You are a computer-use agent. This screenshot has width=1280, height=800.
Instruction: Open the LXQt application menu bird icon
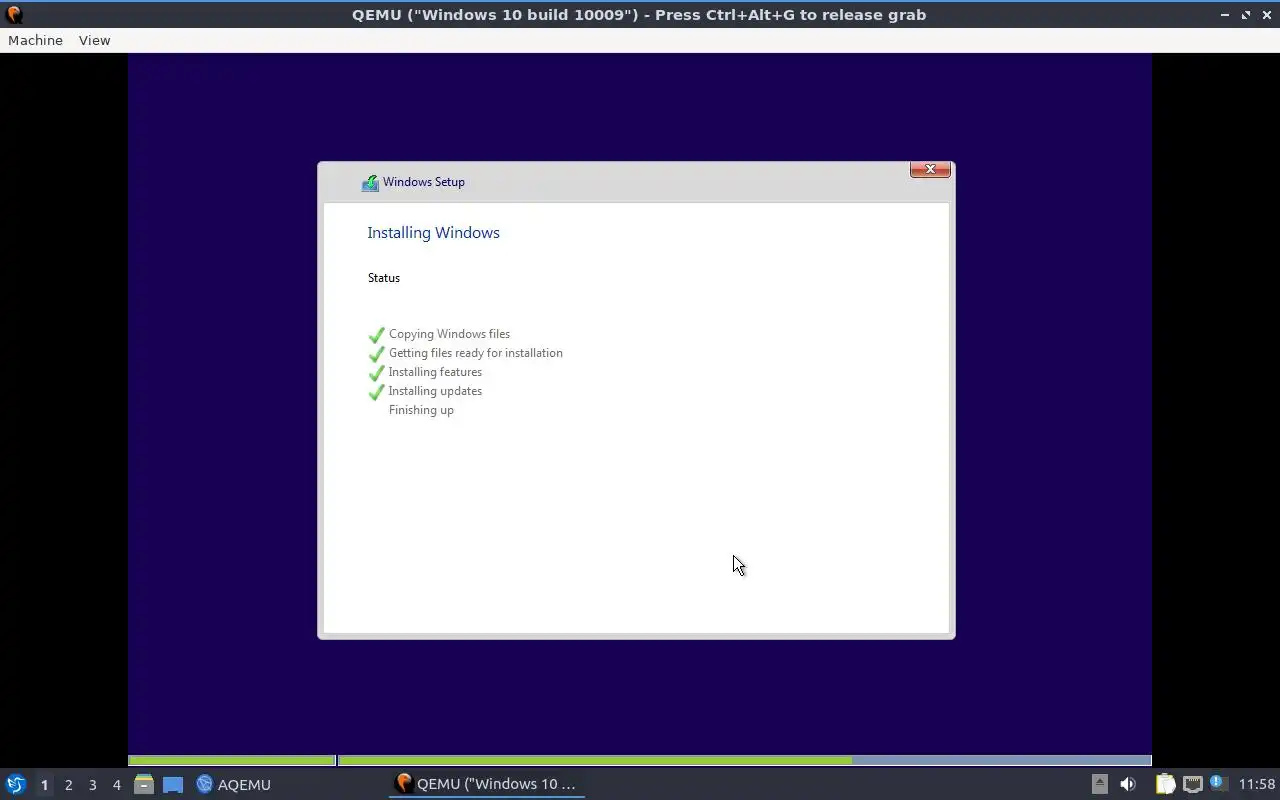(15, 784)
